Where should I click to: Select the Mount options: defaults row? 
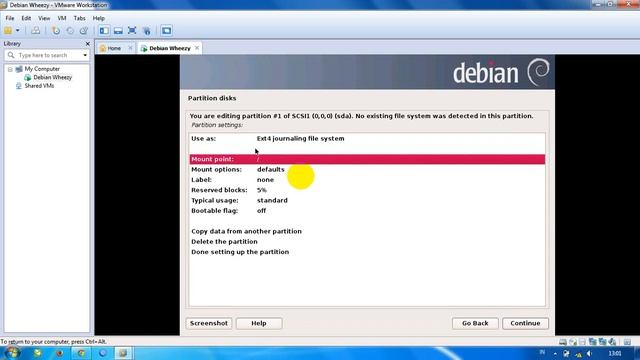pyautogui.click(x=367, y=169)
